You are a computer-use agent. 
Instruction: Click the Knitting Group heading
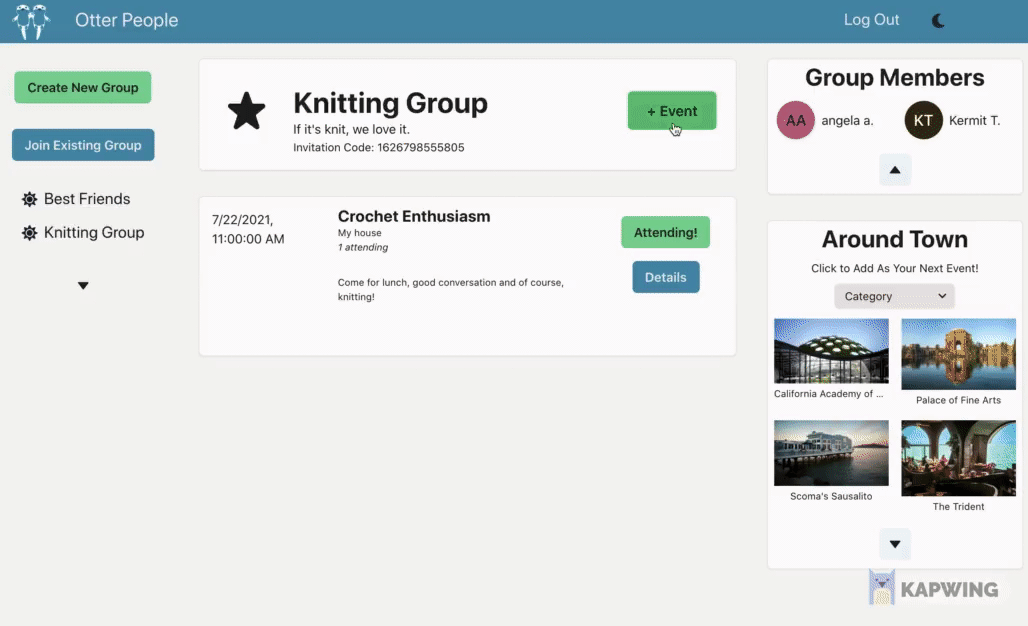point(390,103)
